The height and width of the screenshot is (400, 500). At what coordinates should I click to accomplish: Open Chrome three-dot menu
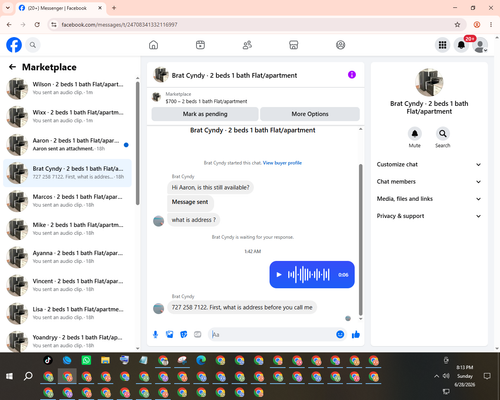click(491, 25)
